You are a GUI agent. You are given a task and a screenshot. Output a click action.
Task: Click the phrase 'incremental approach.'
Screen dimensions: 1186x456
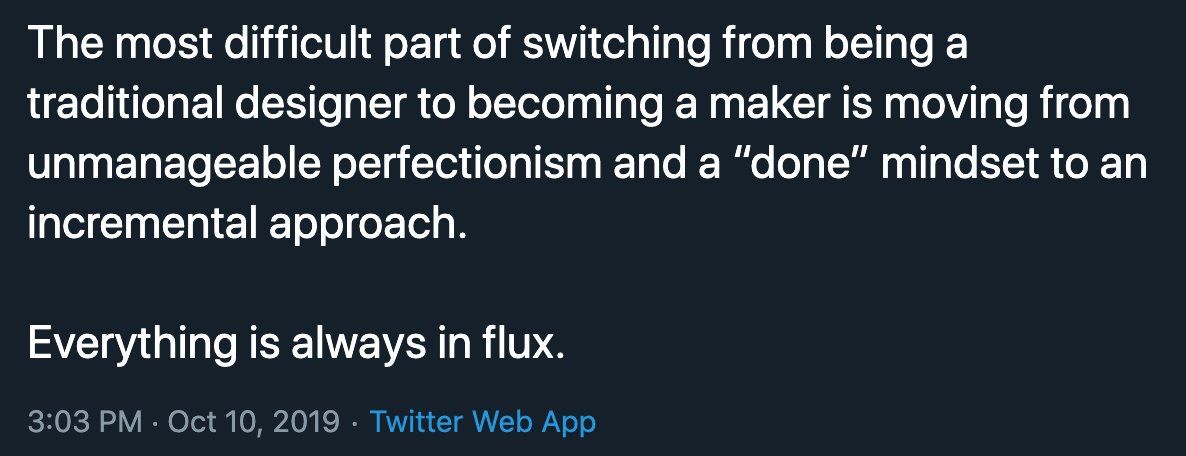[x=247, y=224]
